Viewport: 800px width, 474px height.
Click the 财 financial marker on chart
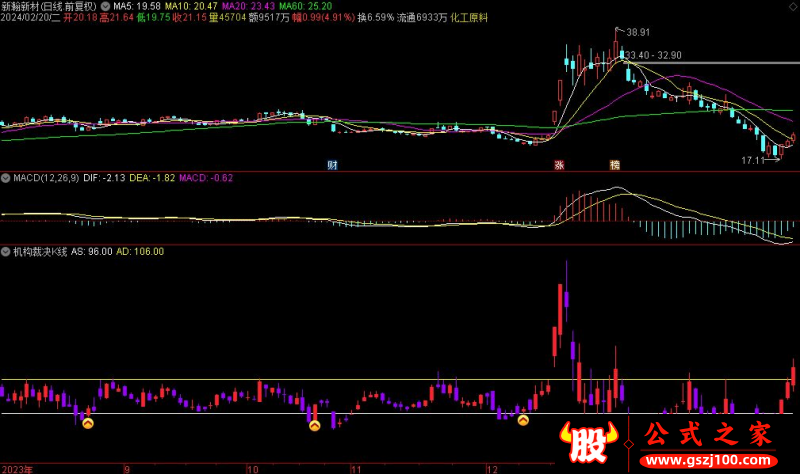pyautogui.click(x=332, y=163)
